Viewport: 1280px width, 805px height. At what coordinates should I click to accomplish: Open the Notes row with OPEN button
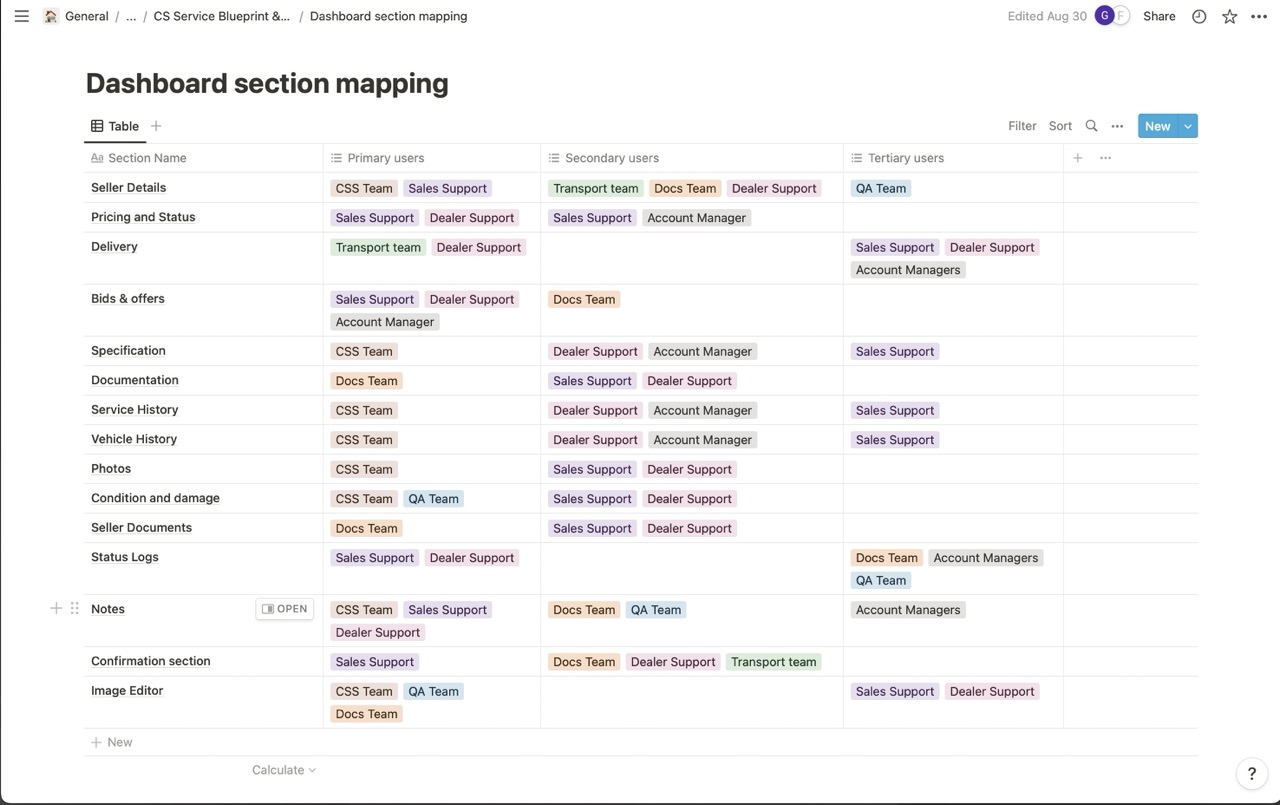point(285,609)
